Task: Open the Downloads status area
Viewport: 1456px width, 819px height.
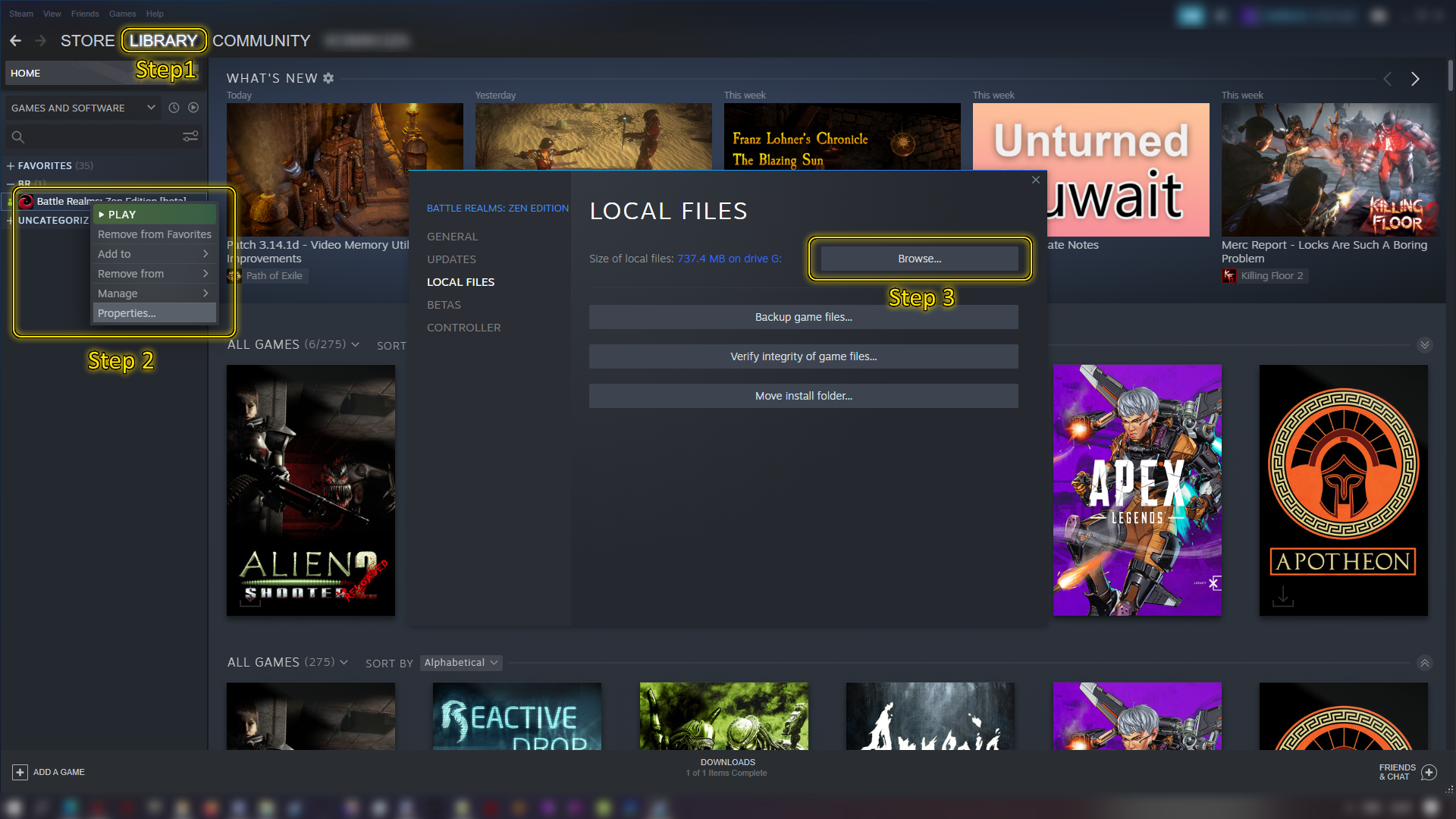Action: [727, 767]
